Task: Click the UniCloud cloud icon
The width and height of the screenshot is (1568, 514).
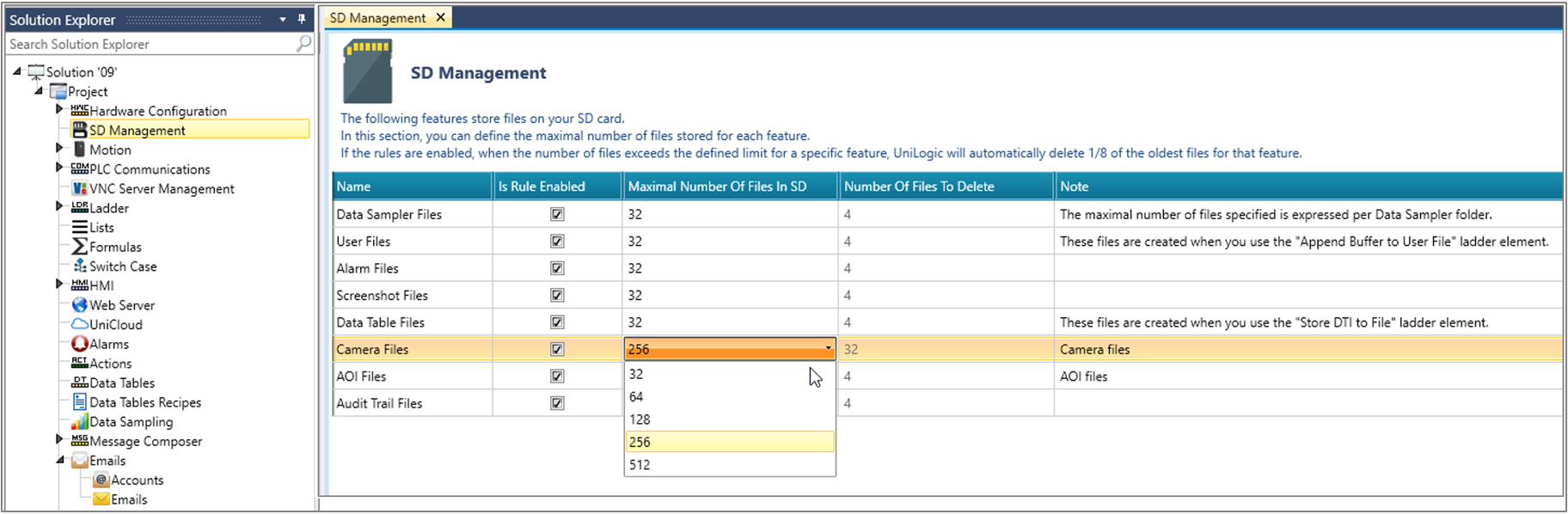Action: [x=80, y=324]
